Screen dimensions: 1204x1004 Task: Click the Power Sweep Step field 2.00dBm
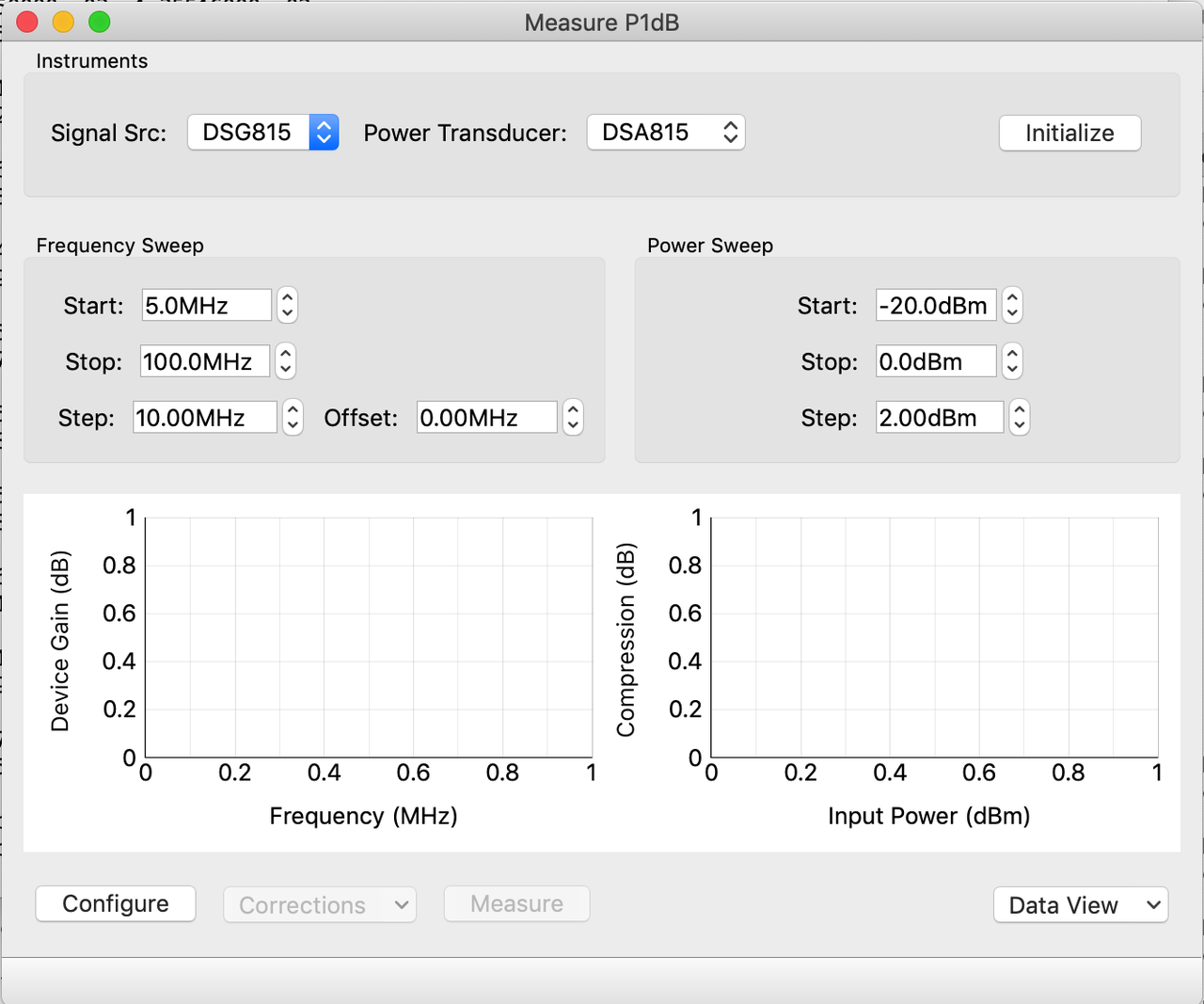940,418
